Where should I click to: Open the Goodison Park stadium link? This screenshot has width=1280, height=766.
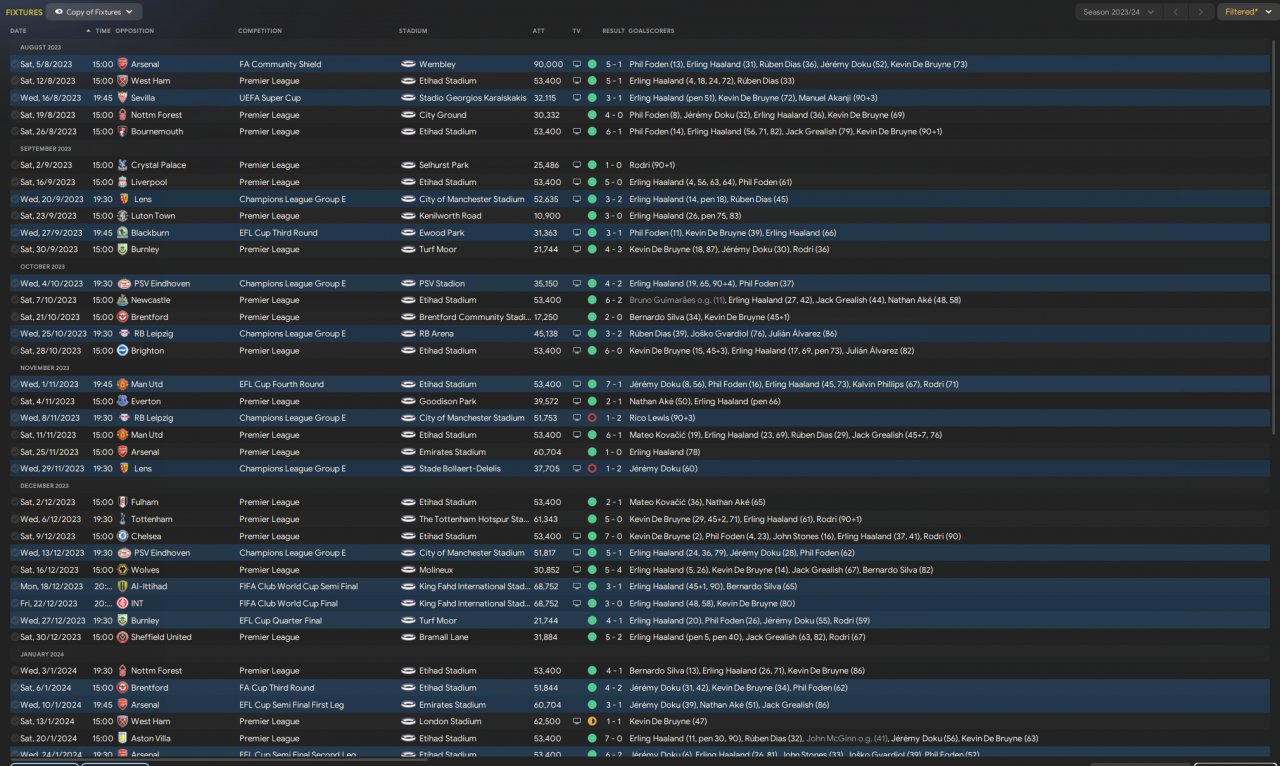pyautogui.click(x=447, y=401)
